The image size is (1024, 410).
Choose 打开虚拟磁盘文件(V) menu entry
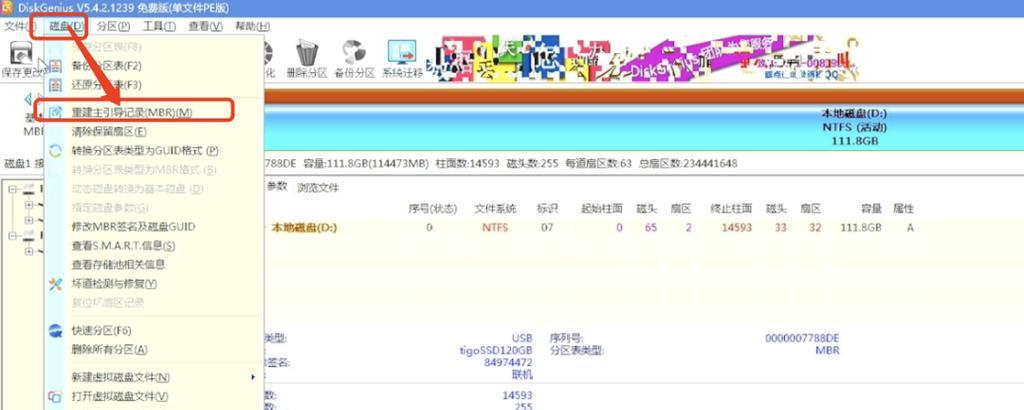click(120, 397)
